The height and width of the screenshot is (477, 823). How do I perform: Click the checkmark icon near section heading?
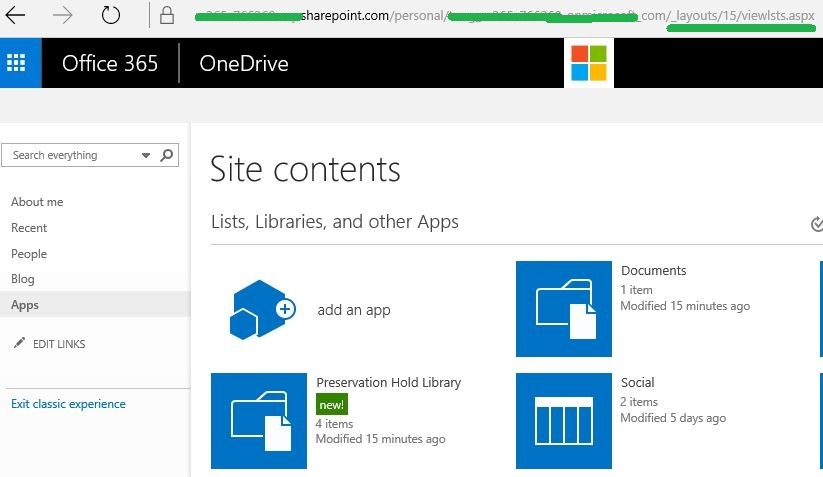click(816, 224)
